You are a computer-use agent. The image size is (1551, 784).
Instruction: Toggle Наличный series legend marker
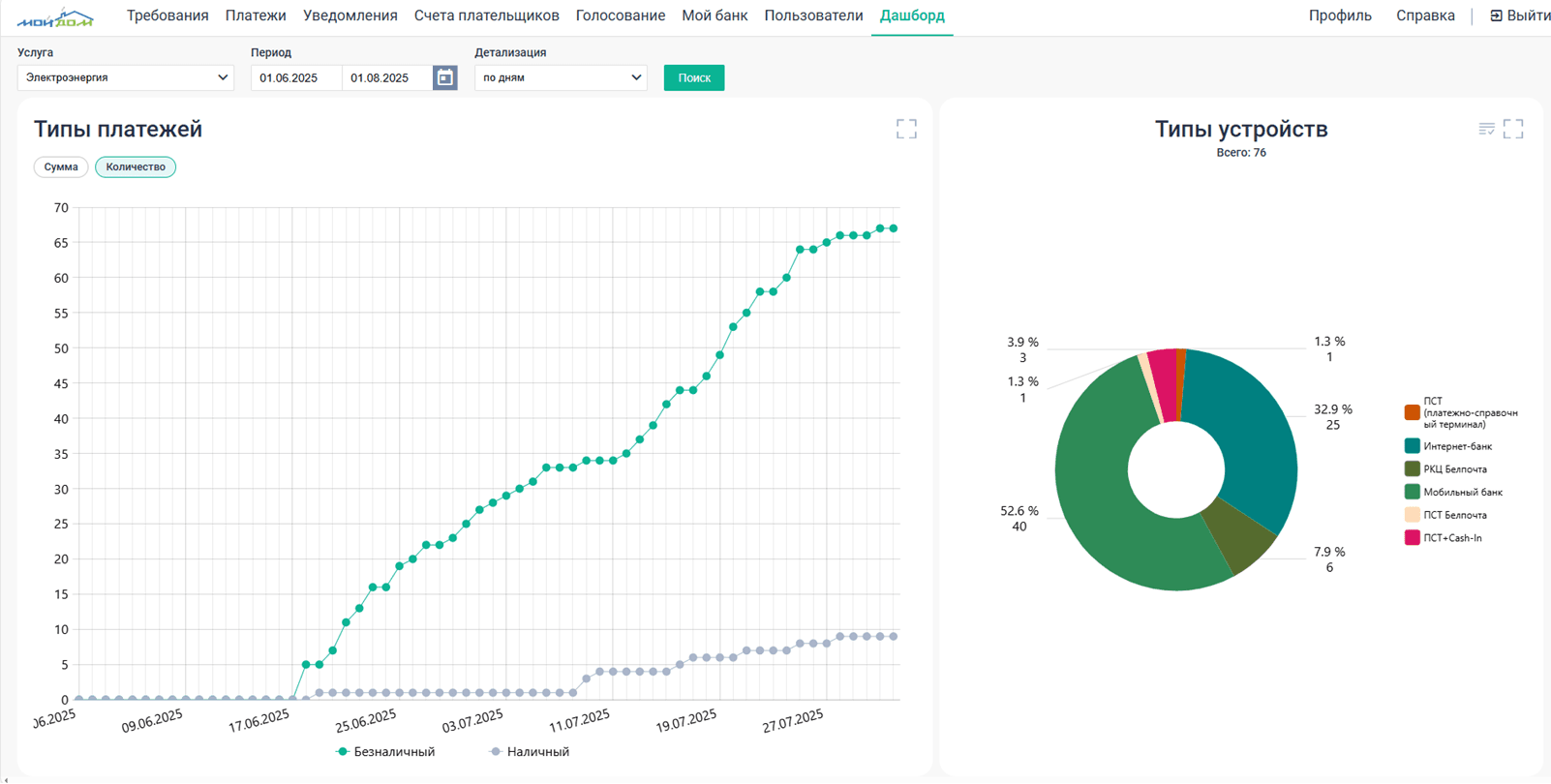496,752
